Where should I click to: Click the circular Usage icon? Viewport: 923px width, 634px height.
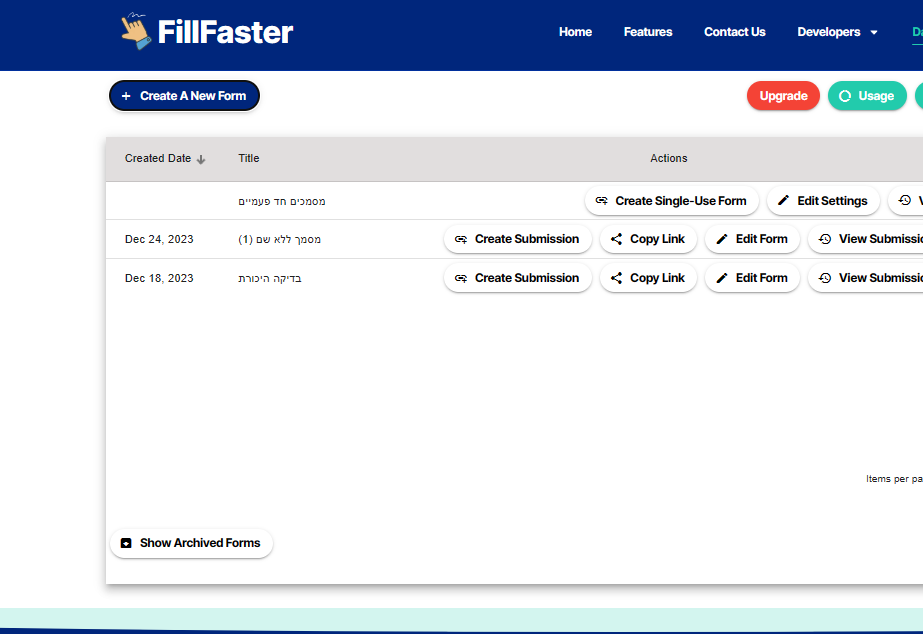[x=845, y=96]
